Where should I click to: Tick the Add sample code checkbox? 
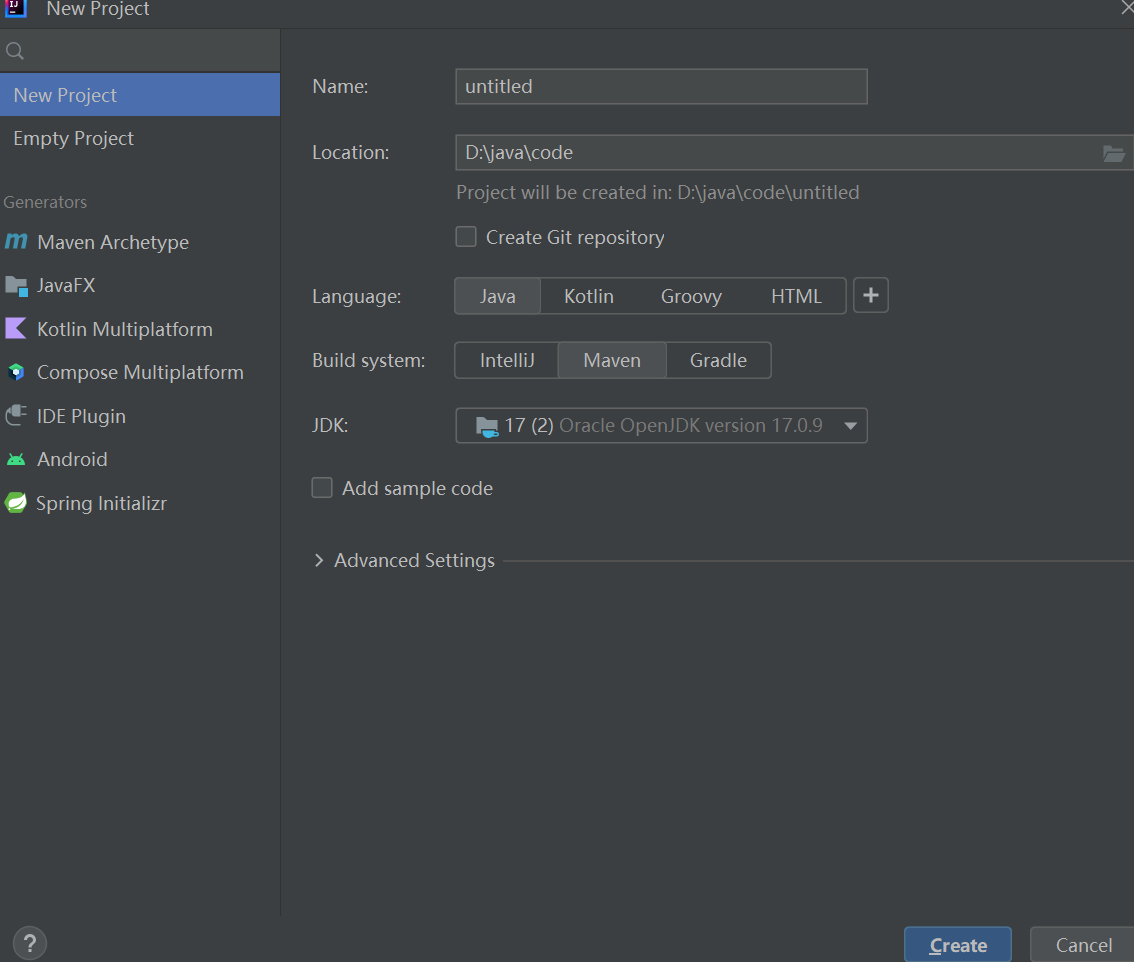pyautogui.click(x=322, y=488)
